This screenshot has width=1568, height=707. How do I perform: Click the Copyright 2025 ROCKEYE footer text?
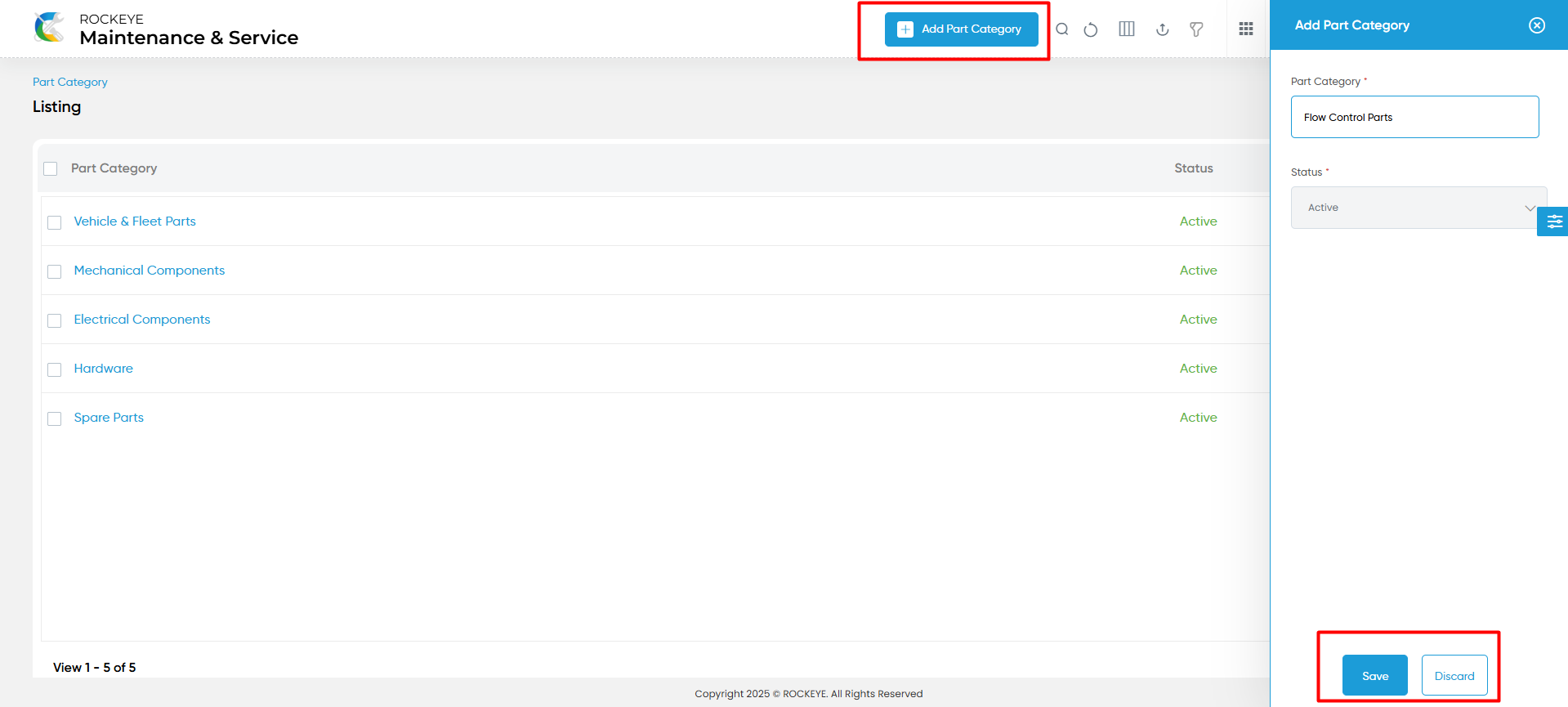pyautogui.click(x=809, y=694)
